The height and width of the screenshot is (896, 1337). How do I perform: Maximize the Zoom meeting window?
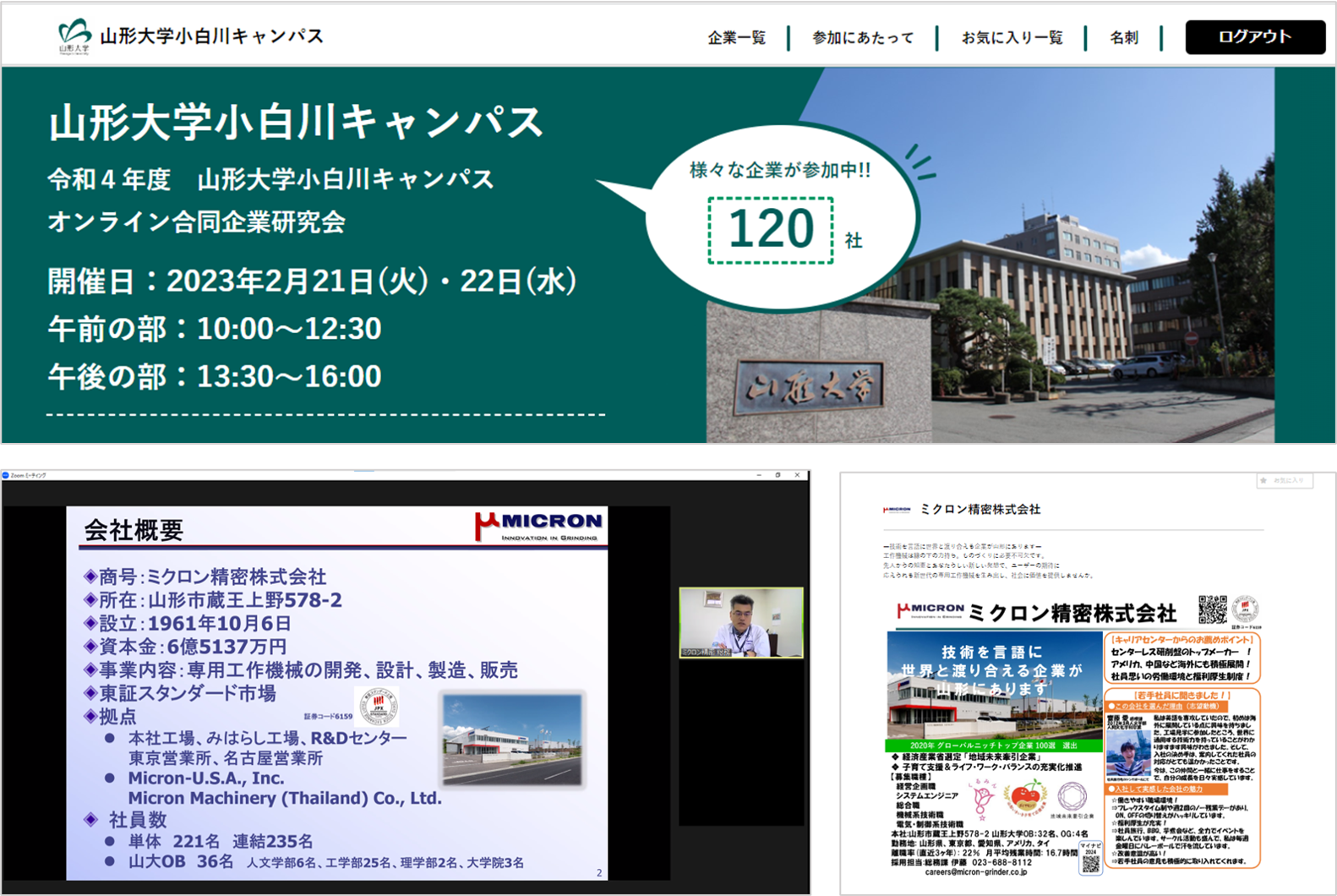click(778, 475)
